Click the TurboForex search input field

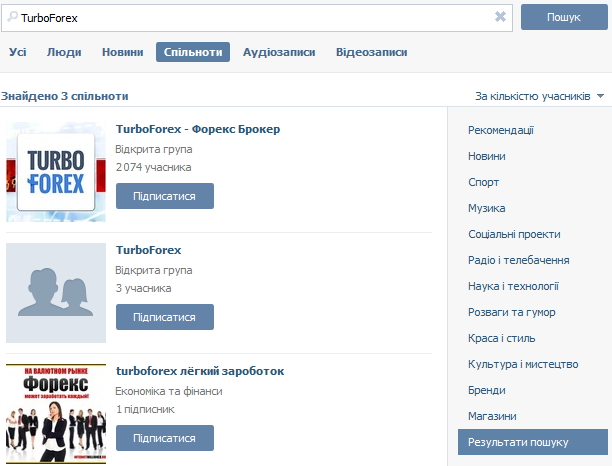(x=257, y=18)
